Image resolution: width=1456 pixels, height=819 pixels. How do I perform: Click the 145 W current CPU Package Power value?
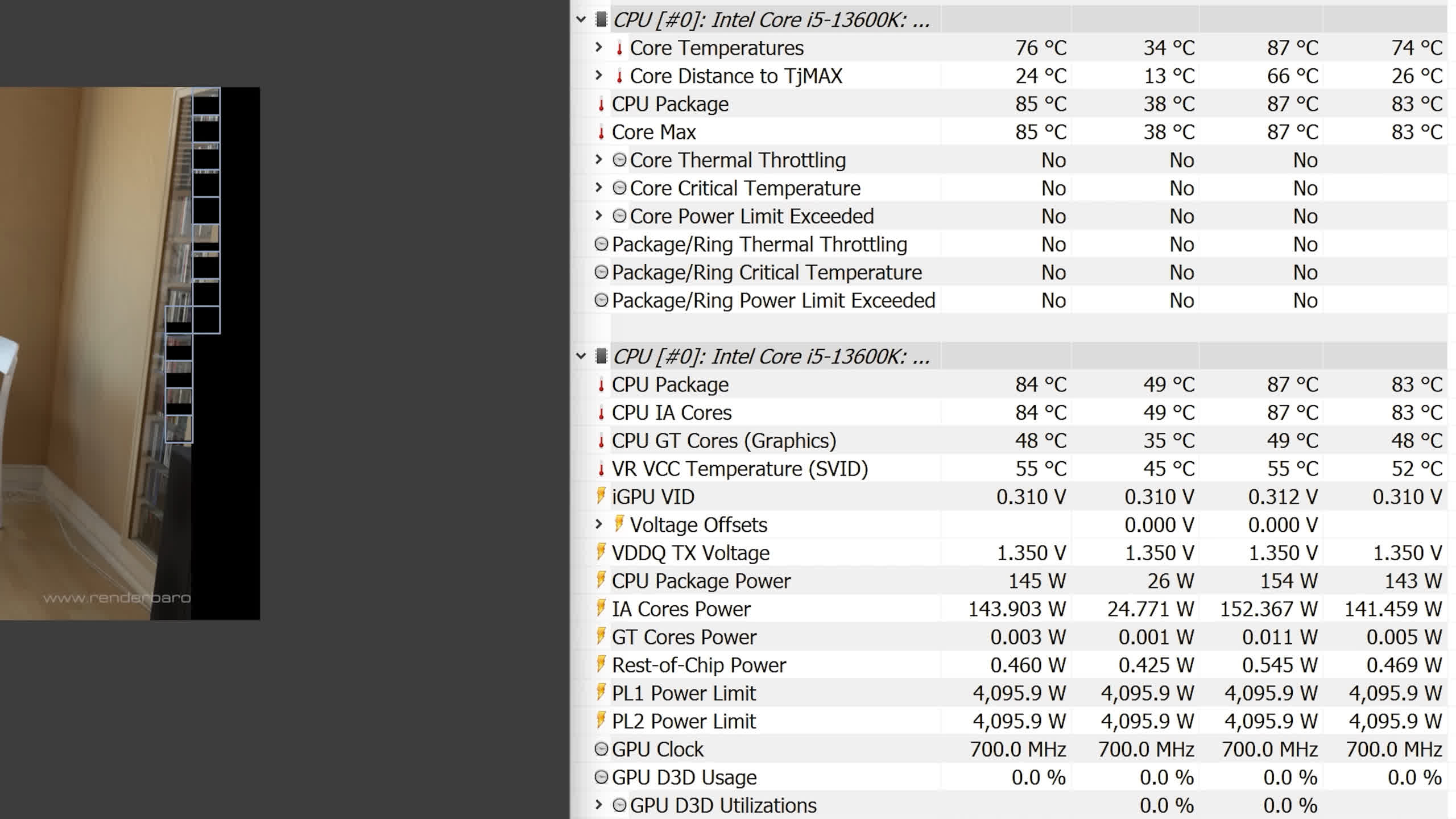coord(1037,581)
